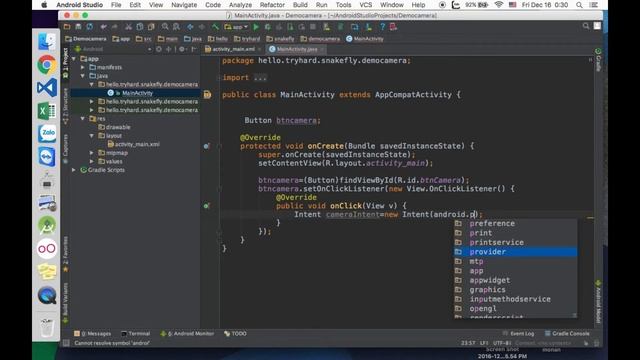The image size is (640, 360).
Task: Click the Debug app bug icon
Action: point(268,27)
